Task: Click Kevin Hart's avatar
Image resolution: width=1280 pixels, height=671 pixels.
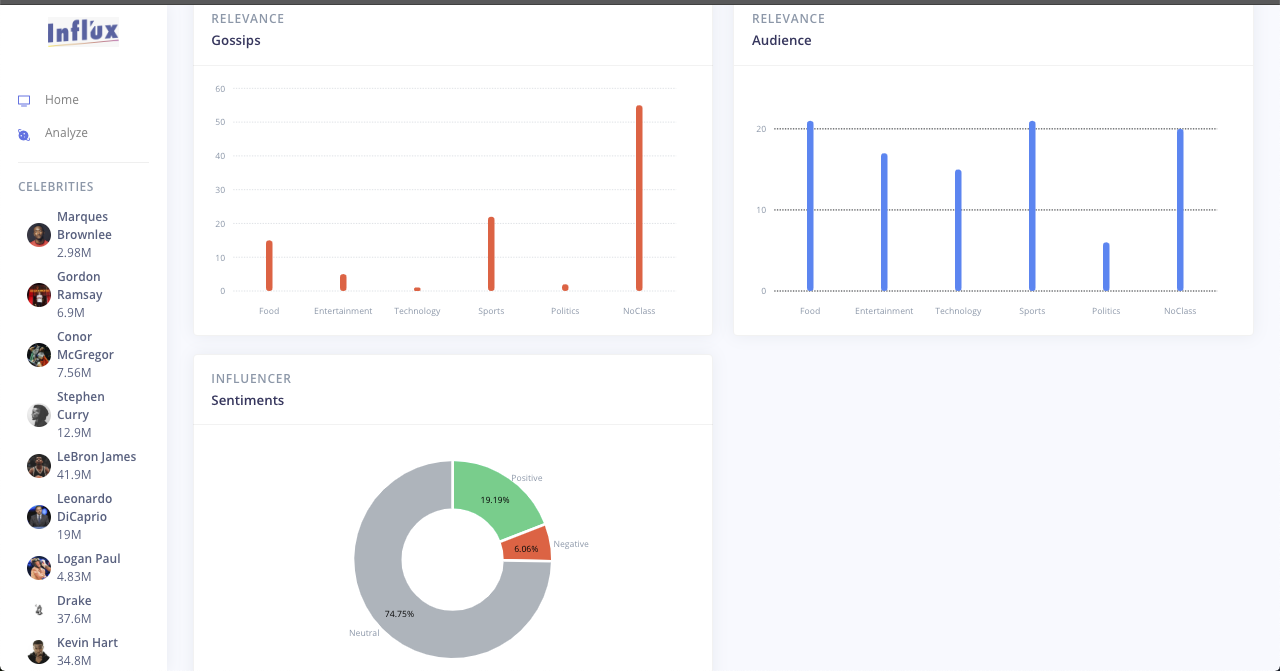Action: click(39, 652)
